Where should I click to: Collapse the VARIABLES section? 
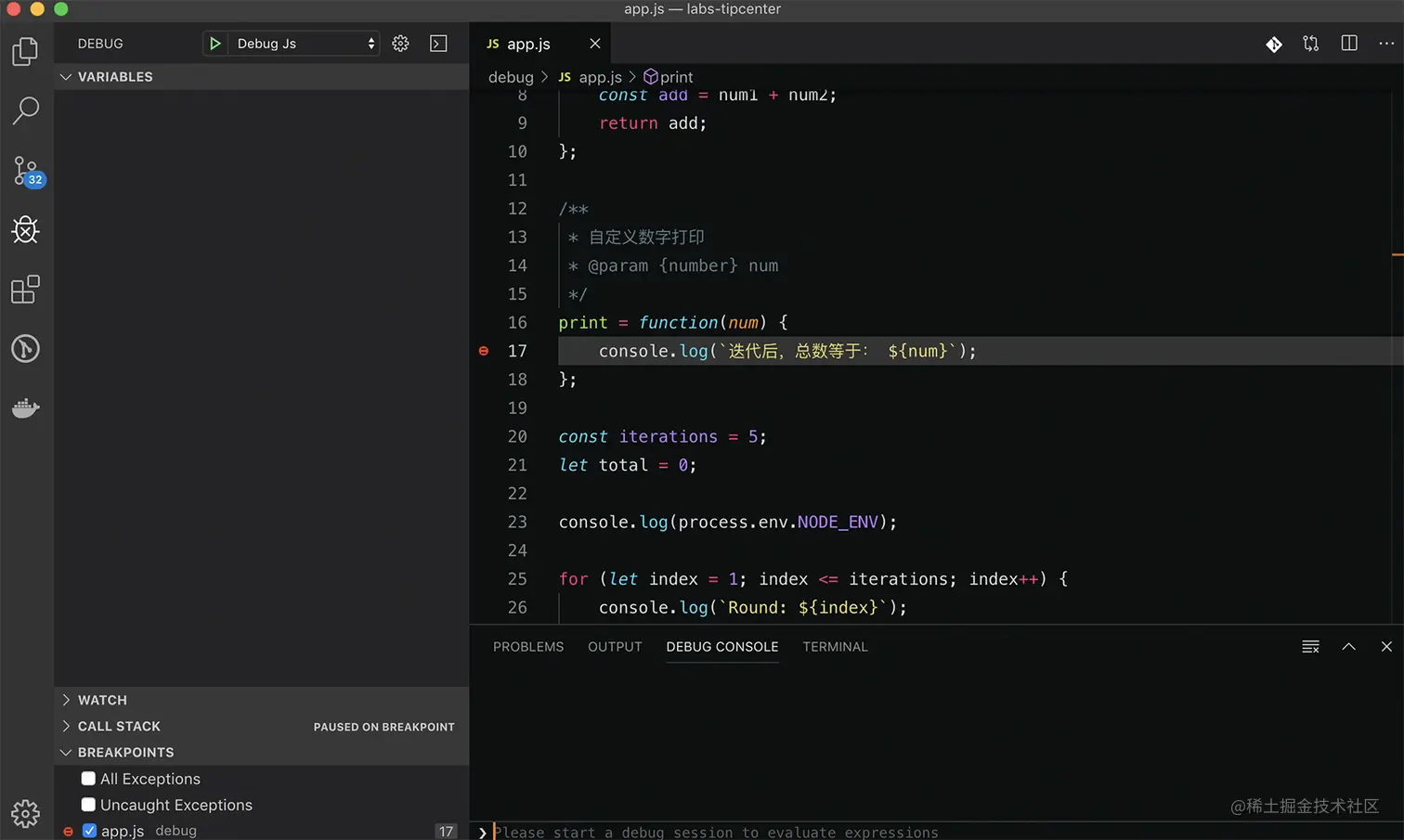click(262, 77)
